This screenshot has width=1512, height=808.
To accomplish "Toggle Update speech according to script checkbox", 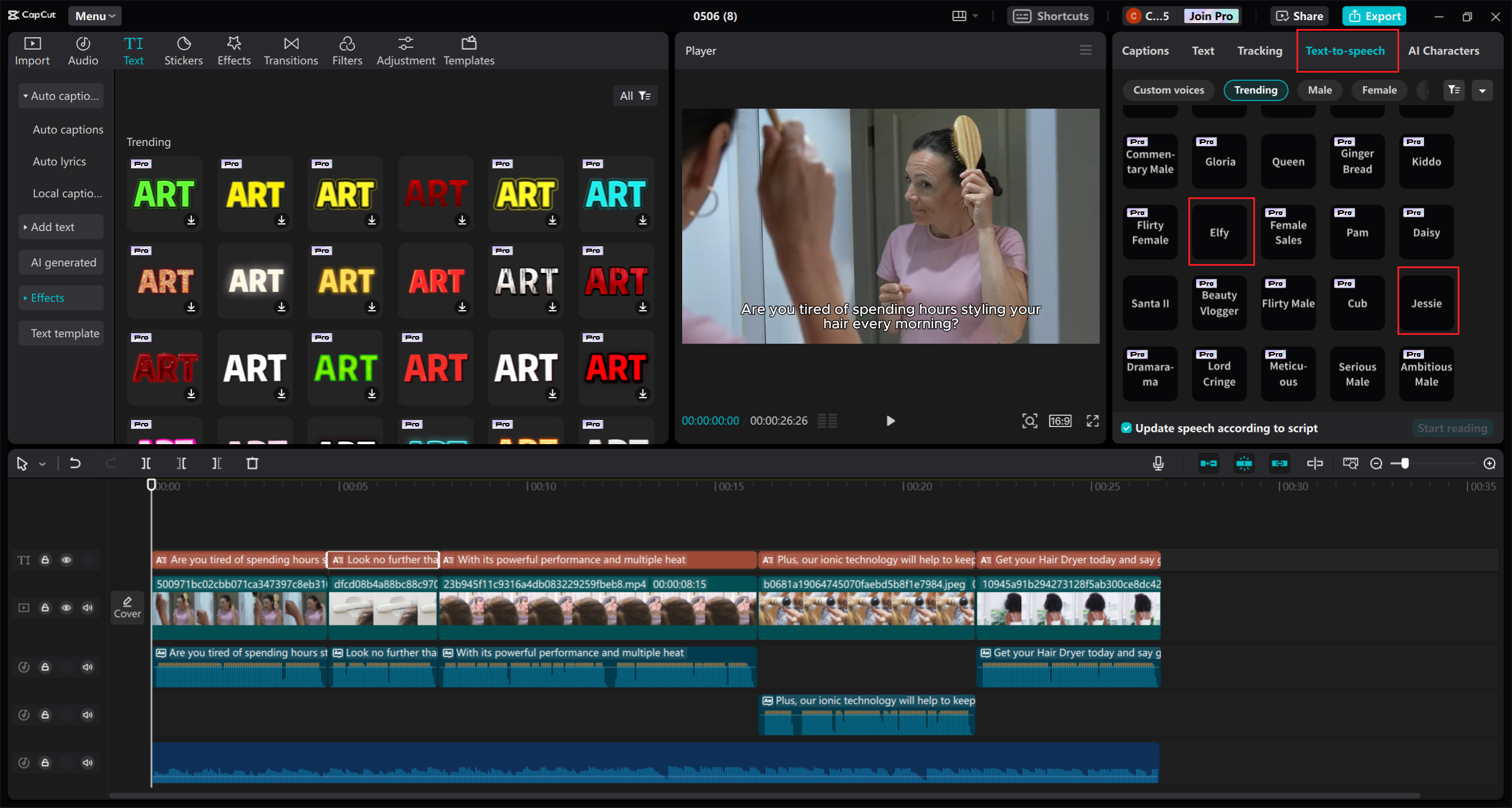I will pyautogui.click(x=1126, y=428).
